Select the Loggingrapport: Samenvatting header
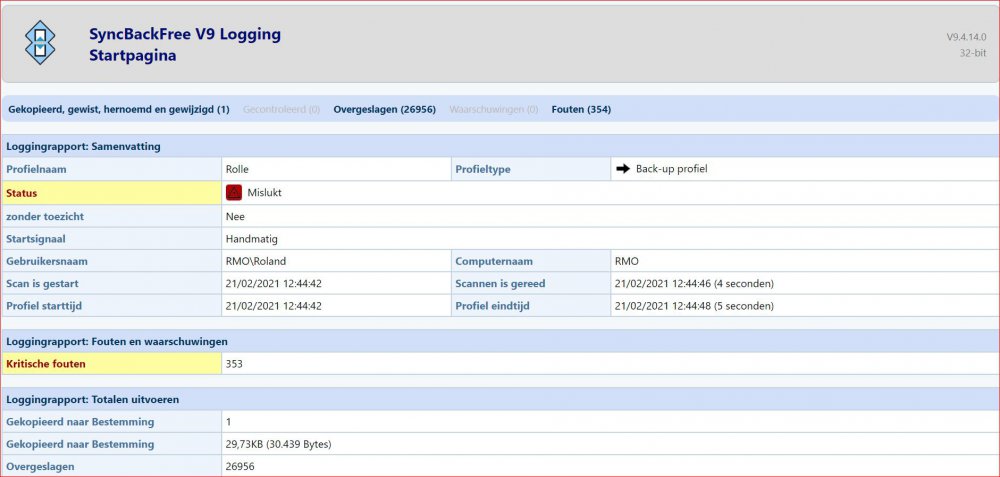 point(83,146)
